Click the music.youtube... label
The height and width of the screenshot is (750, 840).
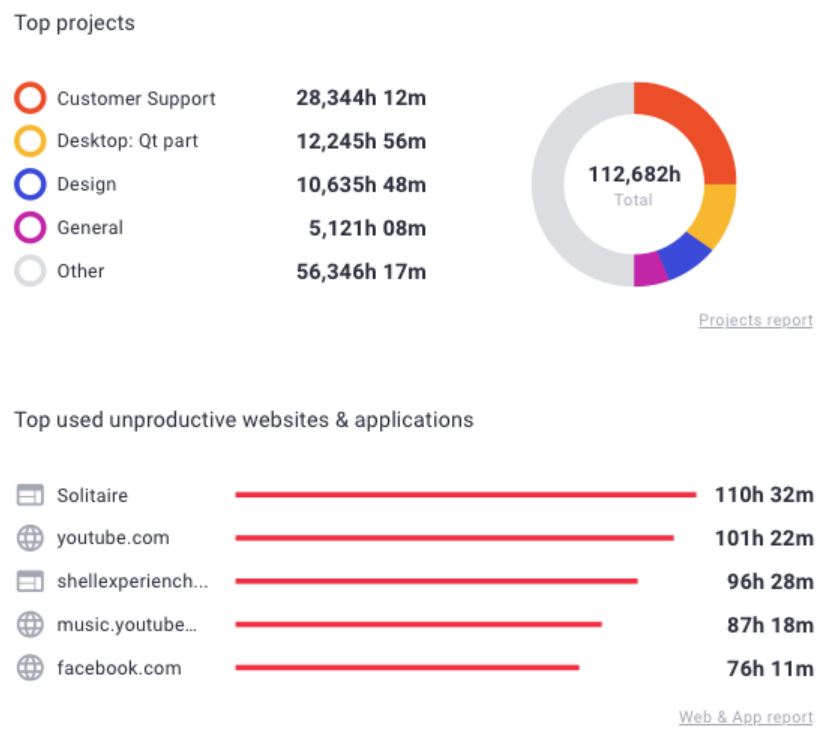127,625
